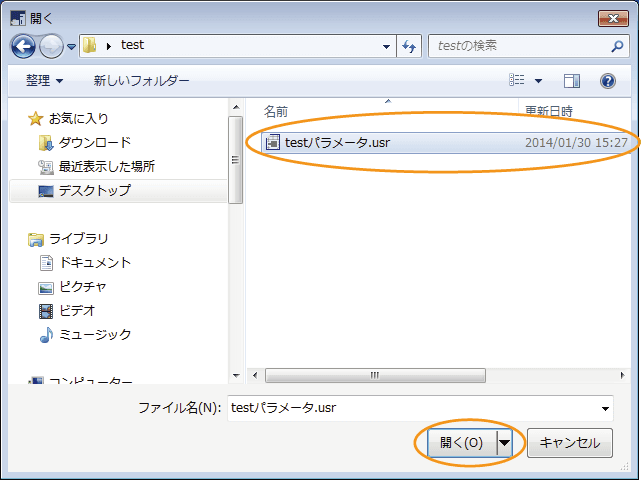Open 最近表示した場所
The width and height of the screenshot is (642, 480).
tap(106, 166)
